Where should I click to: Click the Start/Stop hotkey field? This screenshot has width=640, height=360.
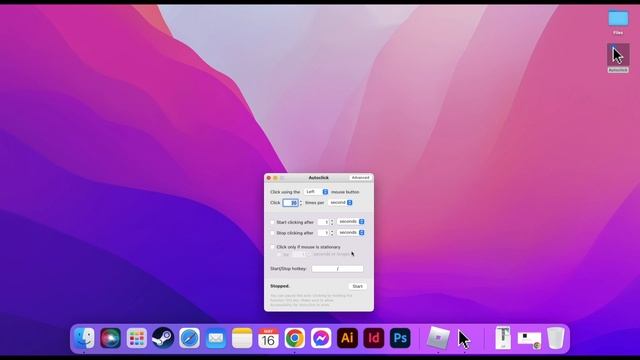tap(337, 269)
